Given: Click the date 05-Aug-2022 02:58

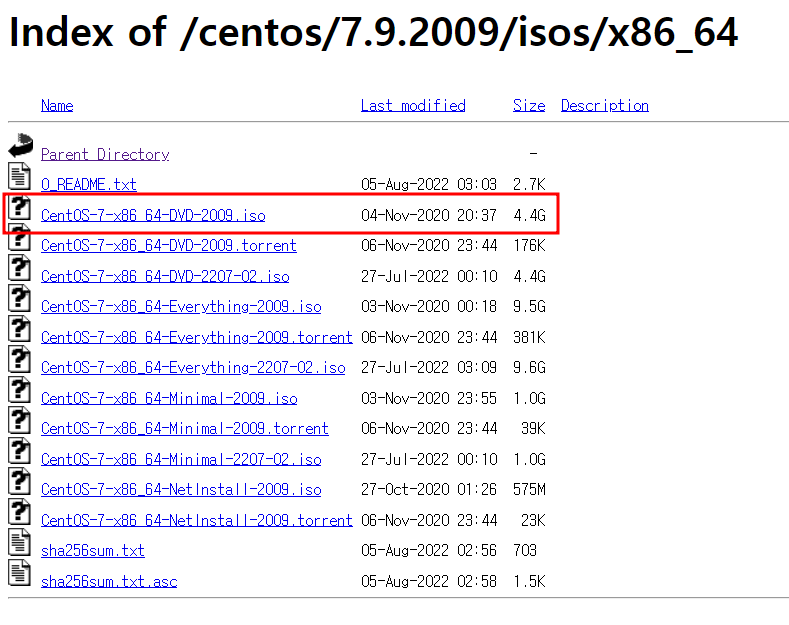Looking at the screenshot, I should tap(429, 581).
